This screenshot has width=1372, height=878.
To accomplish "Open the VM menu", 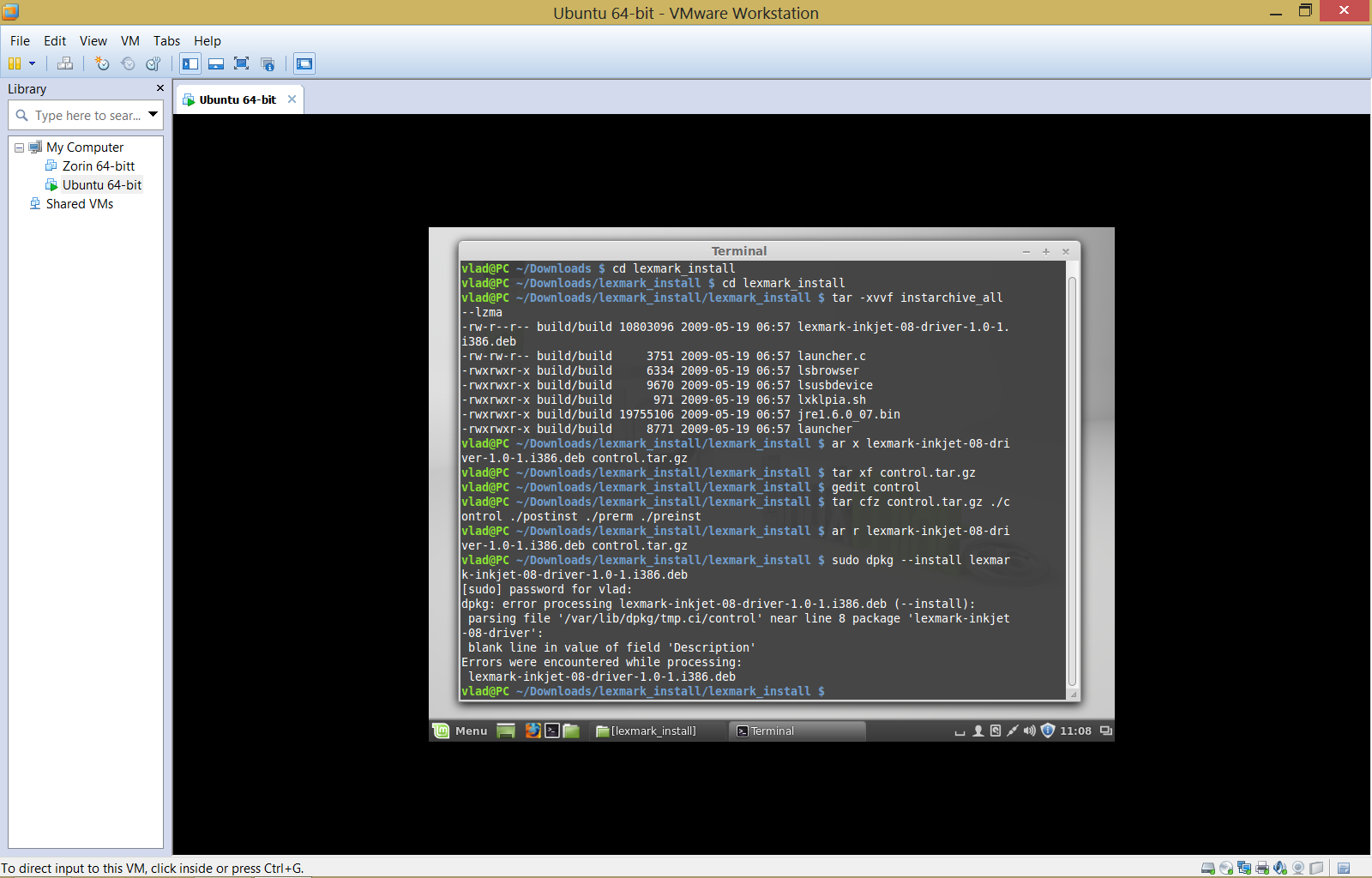I will tap(129, 41).
